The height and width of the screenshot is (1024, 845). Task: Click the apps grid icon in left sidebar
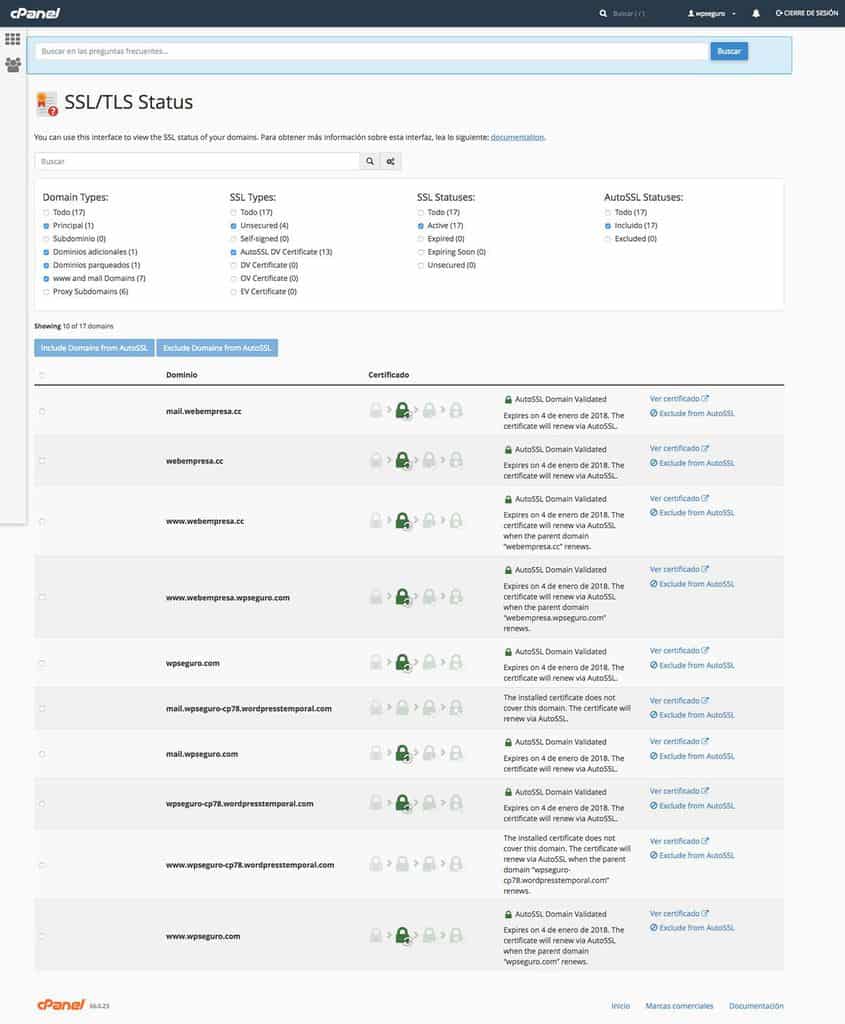(13, 38)
